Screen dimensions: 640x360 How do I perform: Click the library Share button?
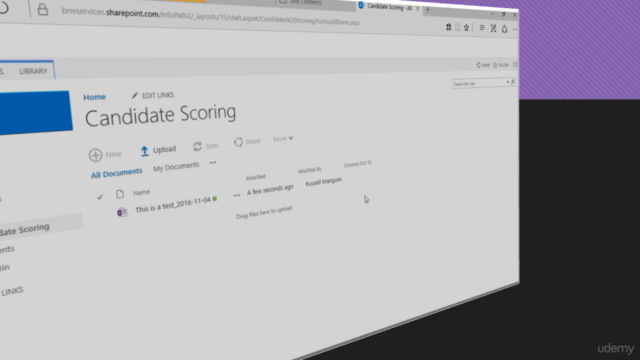click(247, 142)
